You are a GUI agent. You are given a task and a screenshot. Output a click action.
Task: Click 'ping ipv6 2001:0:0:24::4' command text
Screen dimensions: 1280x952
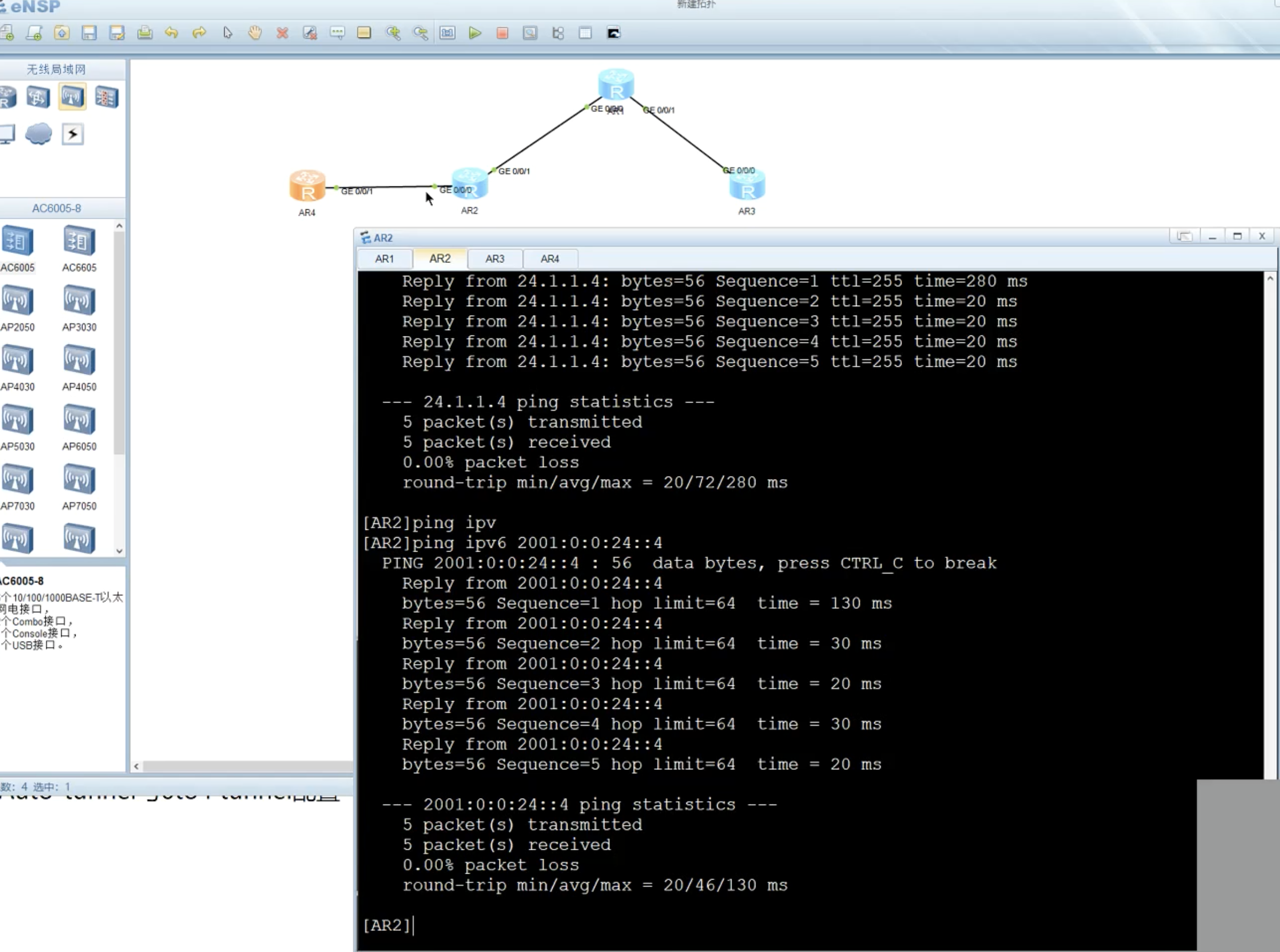coord(537,543)
